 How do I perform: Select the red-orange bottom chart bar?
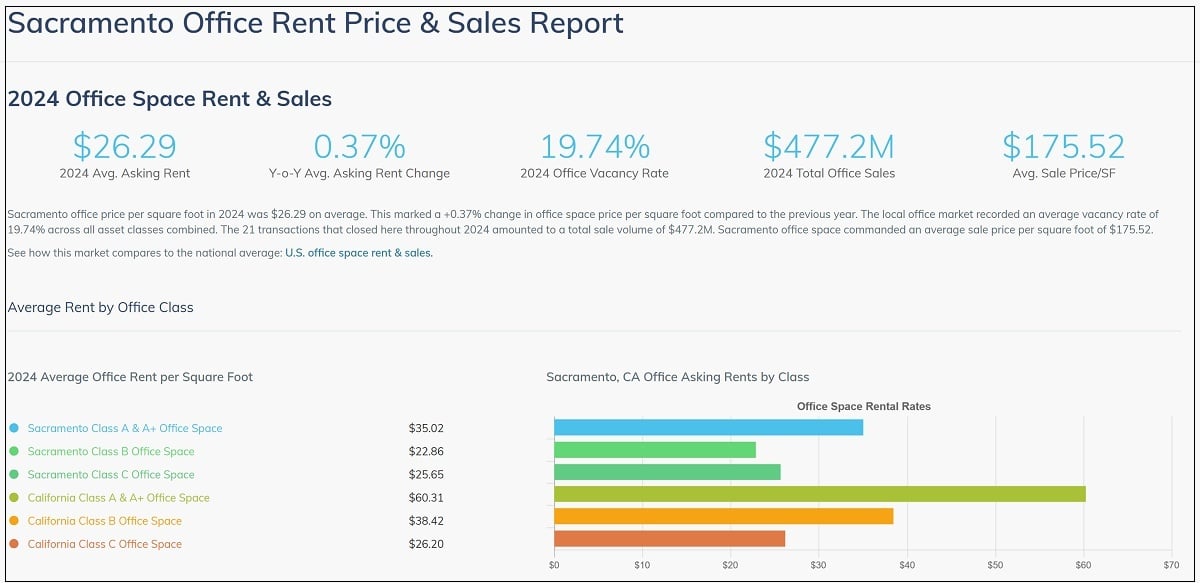(x=669, y=539)
